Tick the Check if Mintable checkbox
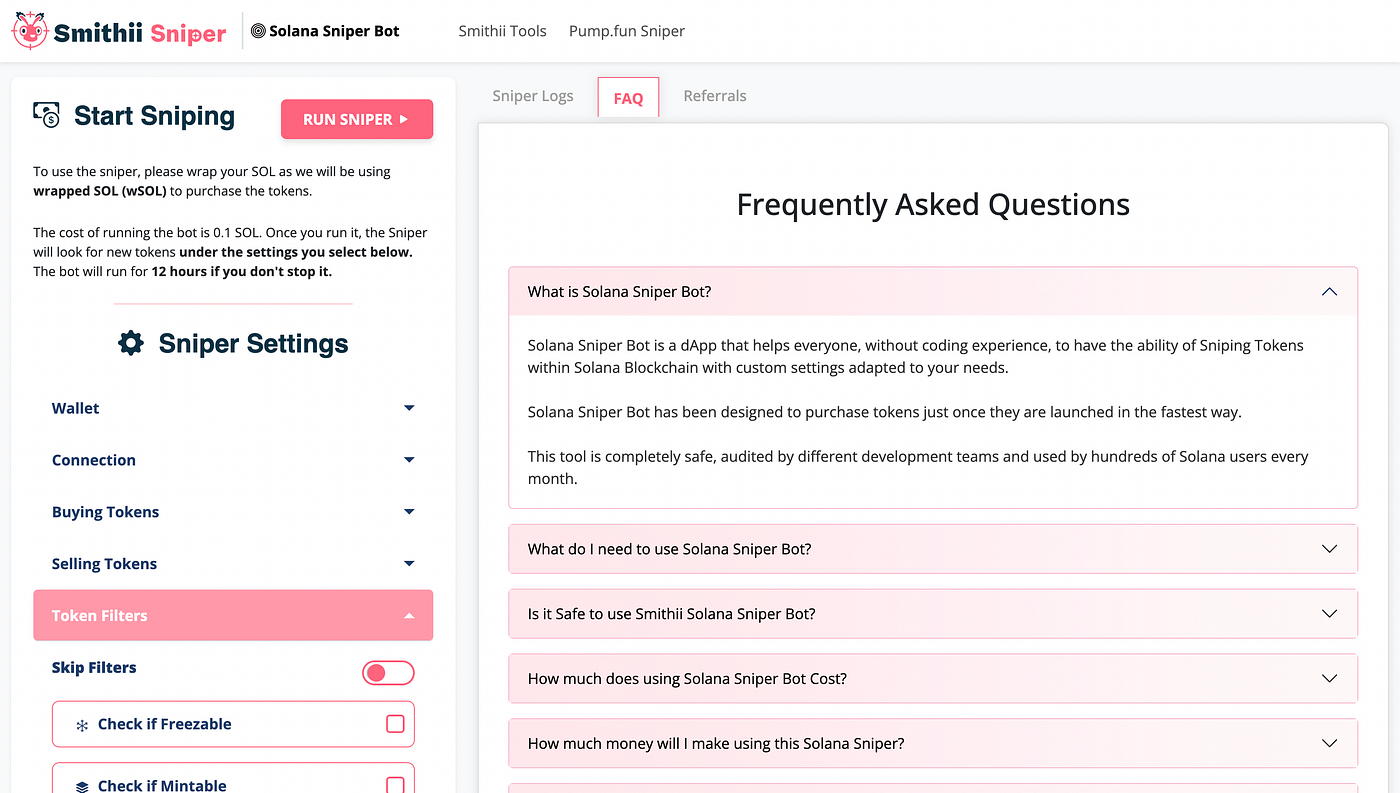The height and width of the screenshot is (793, 1400). 395,785
